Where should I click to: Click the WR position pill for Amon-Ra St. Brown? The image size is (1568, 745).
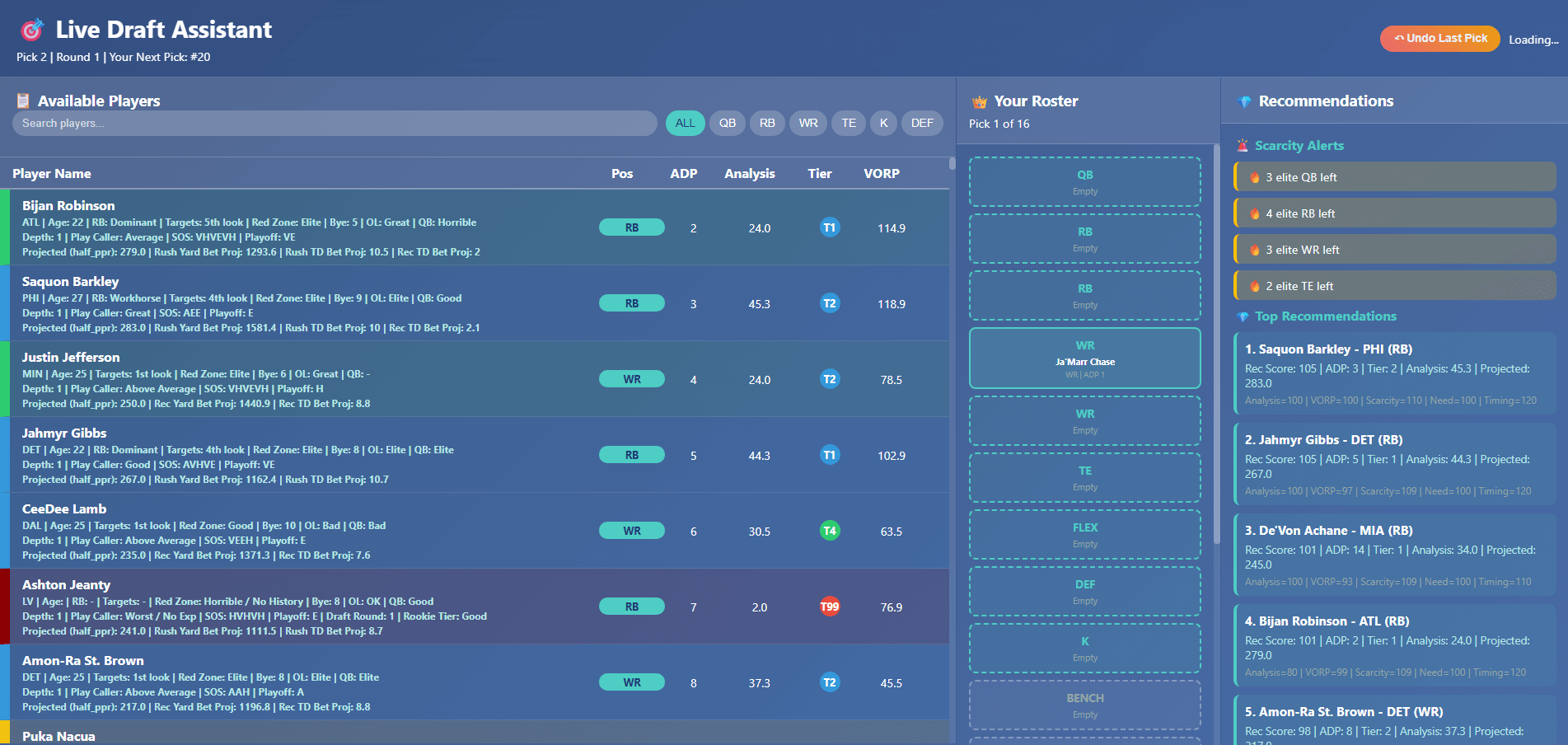(x=632, y=682)
